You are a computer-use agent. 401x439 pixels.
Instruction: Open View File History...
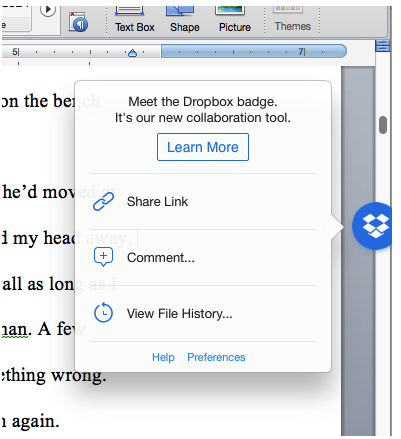point(203,314)
